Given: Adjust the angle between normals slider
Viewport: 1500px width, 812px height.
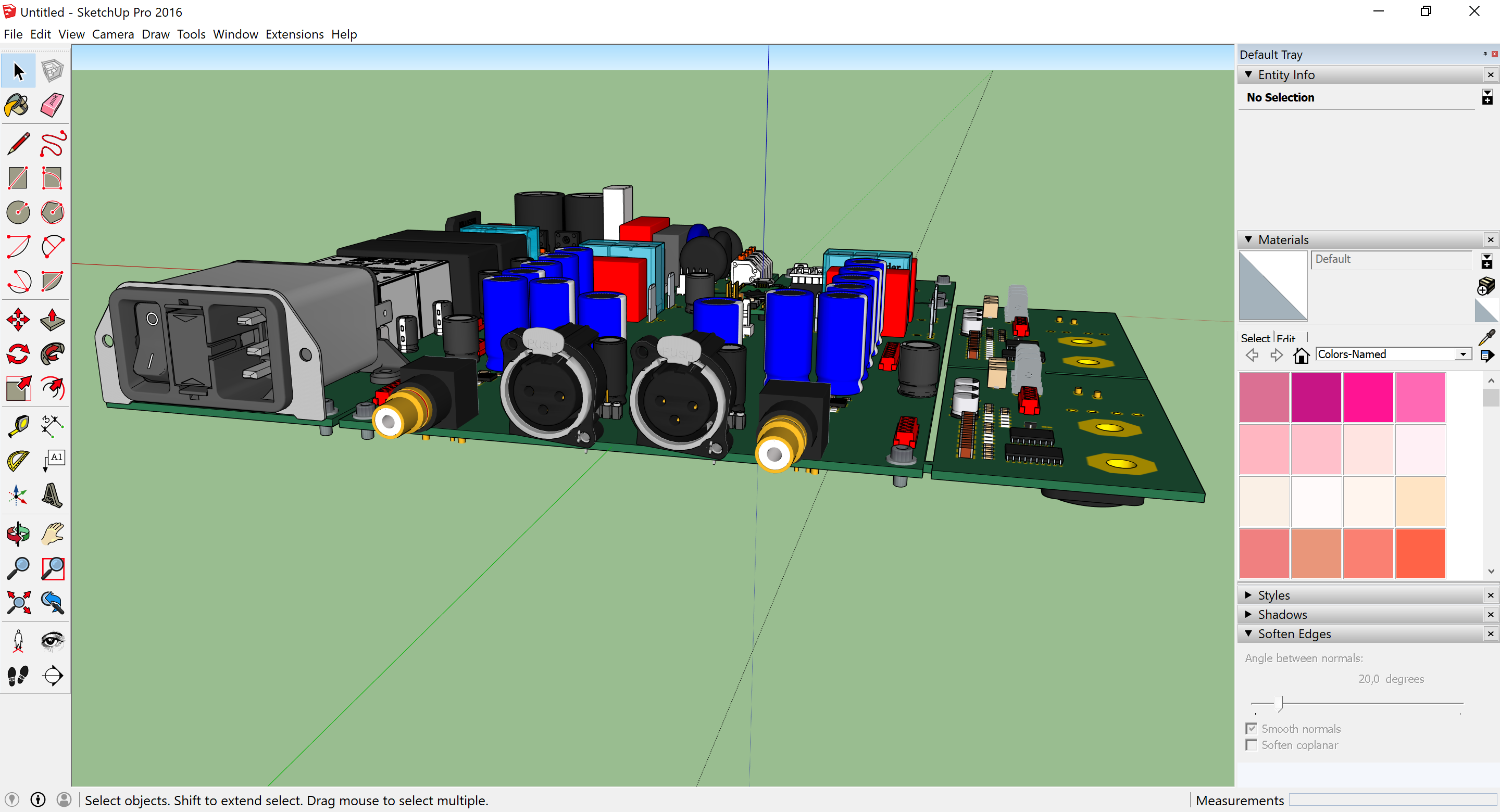Looking at the screenshot, I should [x=1279, y=703].
